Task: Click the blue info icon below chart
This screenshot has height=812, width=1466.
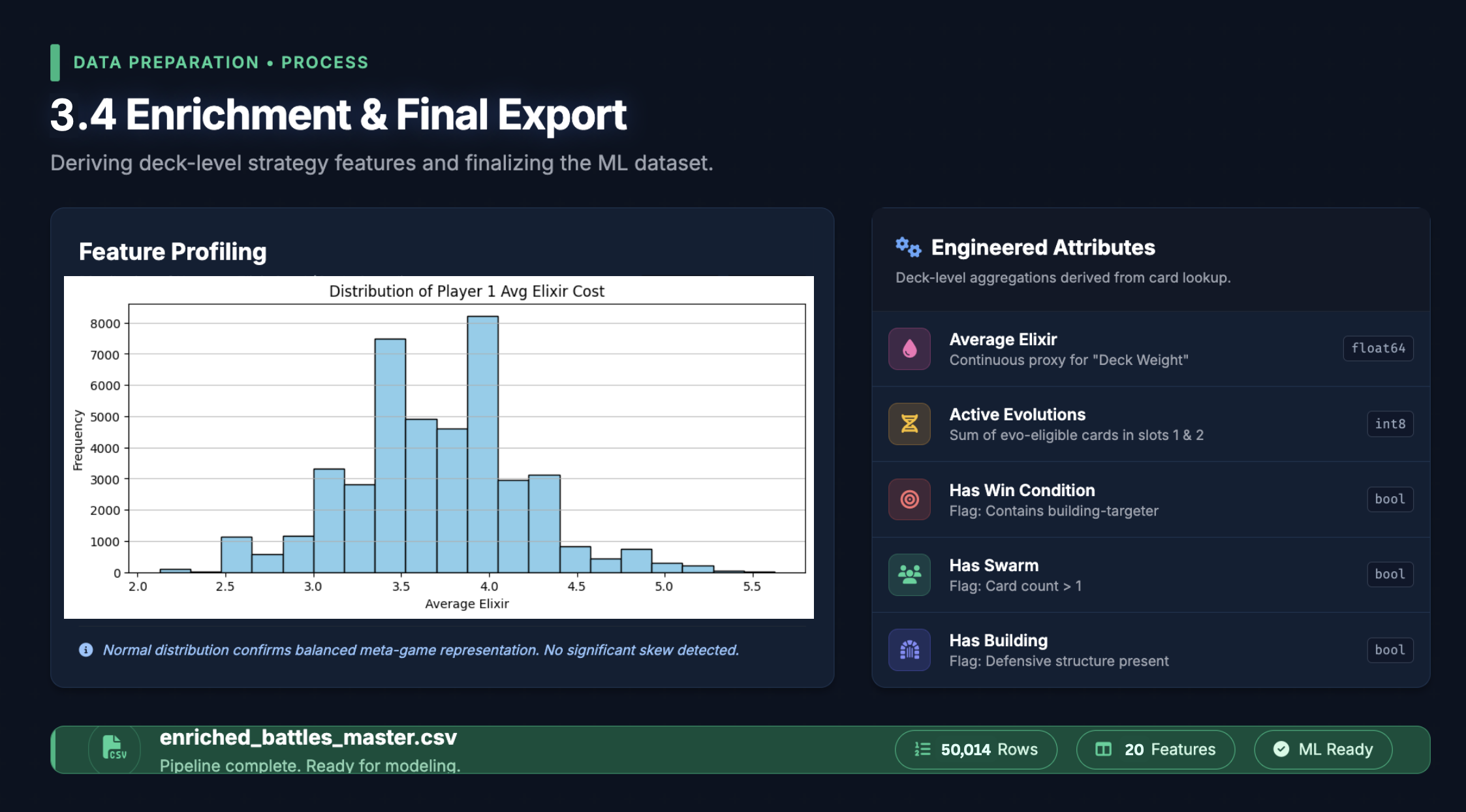Action: [x=86, y=649]
